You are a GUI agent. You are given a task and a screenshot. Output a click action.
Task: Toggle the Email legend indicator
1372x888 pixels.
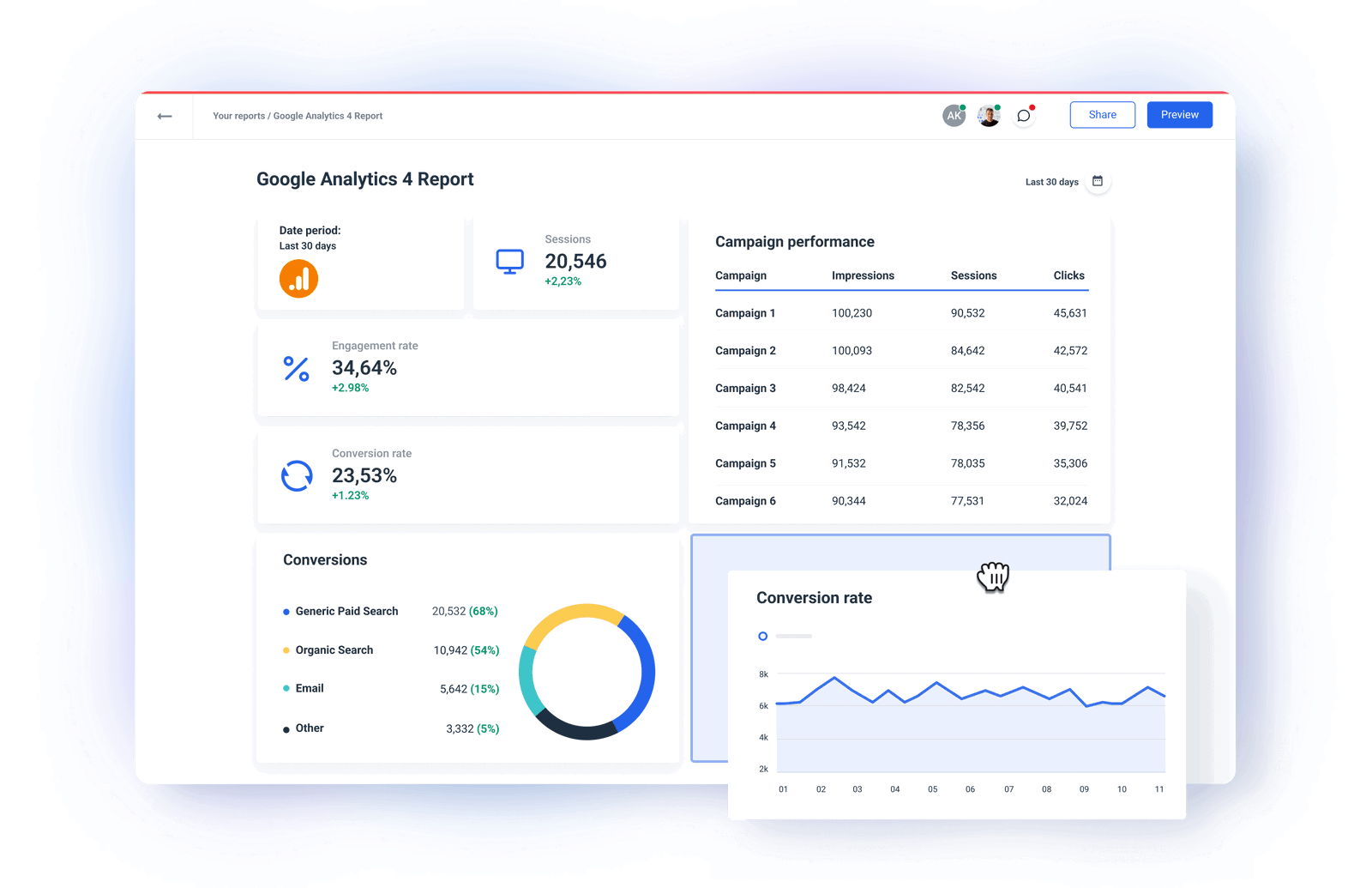[286, 688]
